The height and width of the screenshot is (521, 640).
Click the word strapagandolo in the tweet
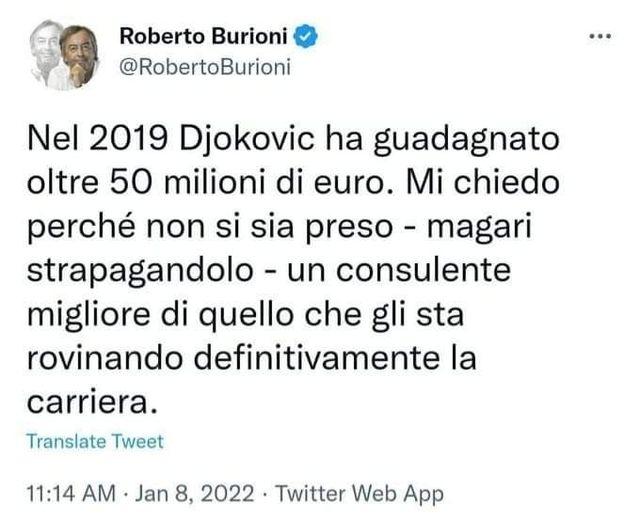[x=140, y=271]
